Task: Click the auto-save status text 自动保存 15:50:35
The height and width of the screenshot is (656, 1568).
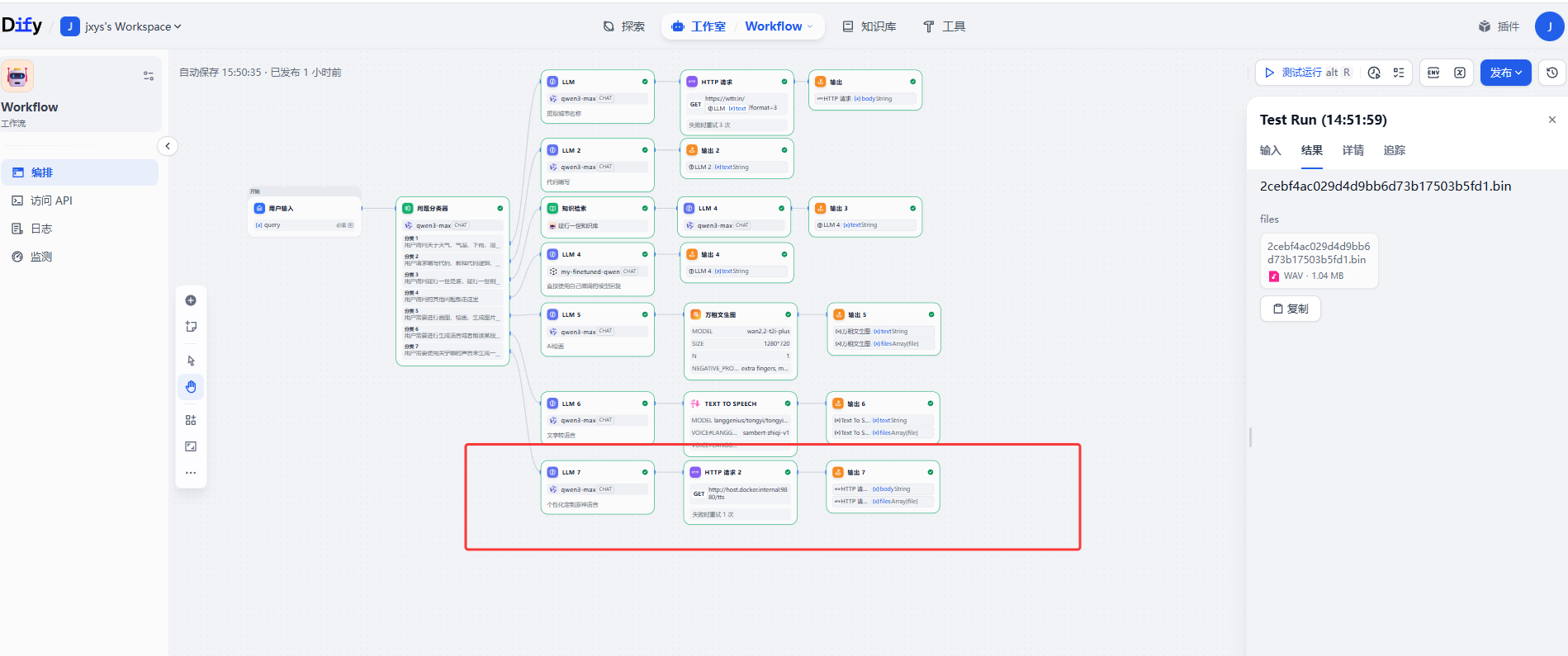Action: coord(221,73)
